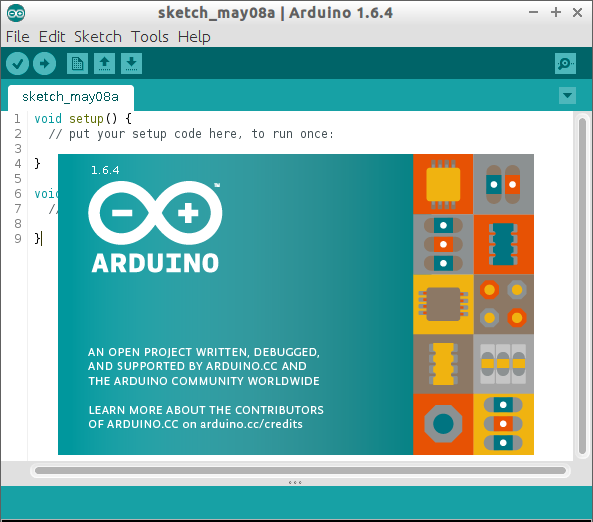Open the Tools menu
Screen dimensions: 593x522
[150, 37]
